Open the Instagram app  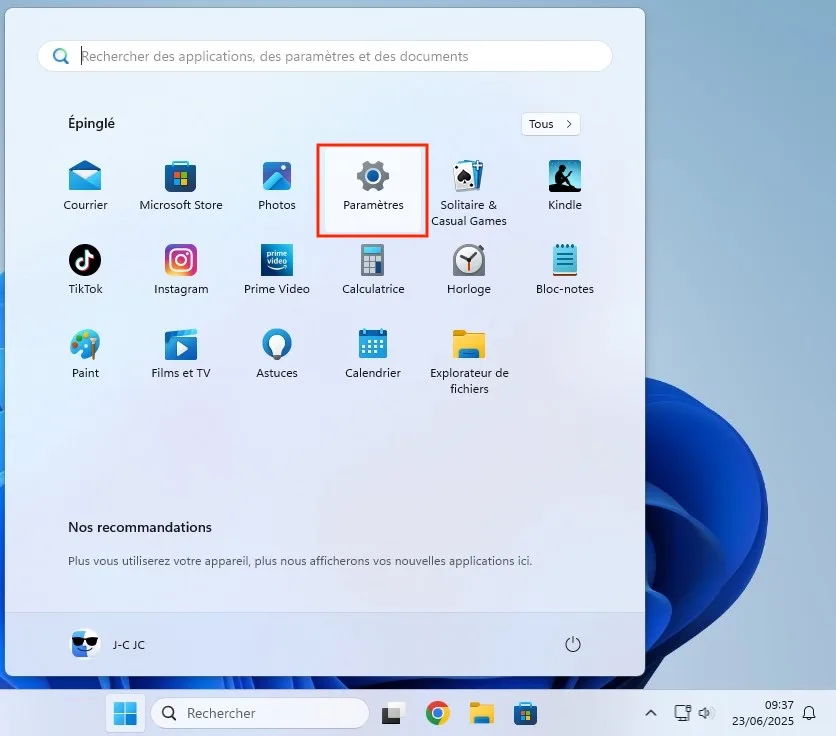[x=181, y=269]
